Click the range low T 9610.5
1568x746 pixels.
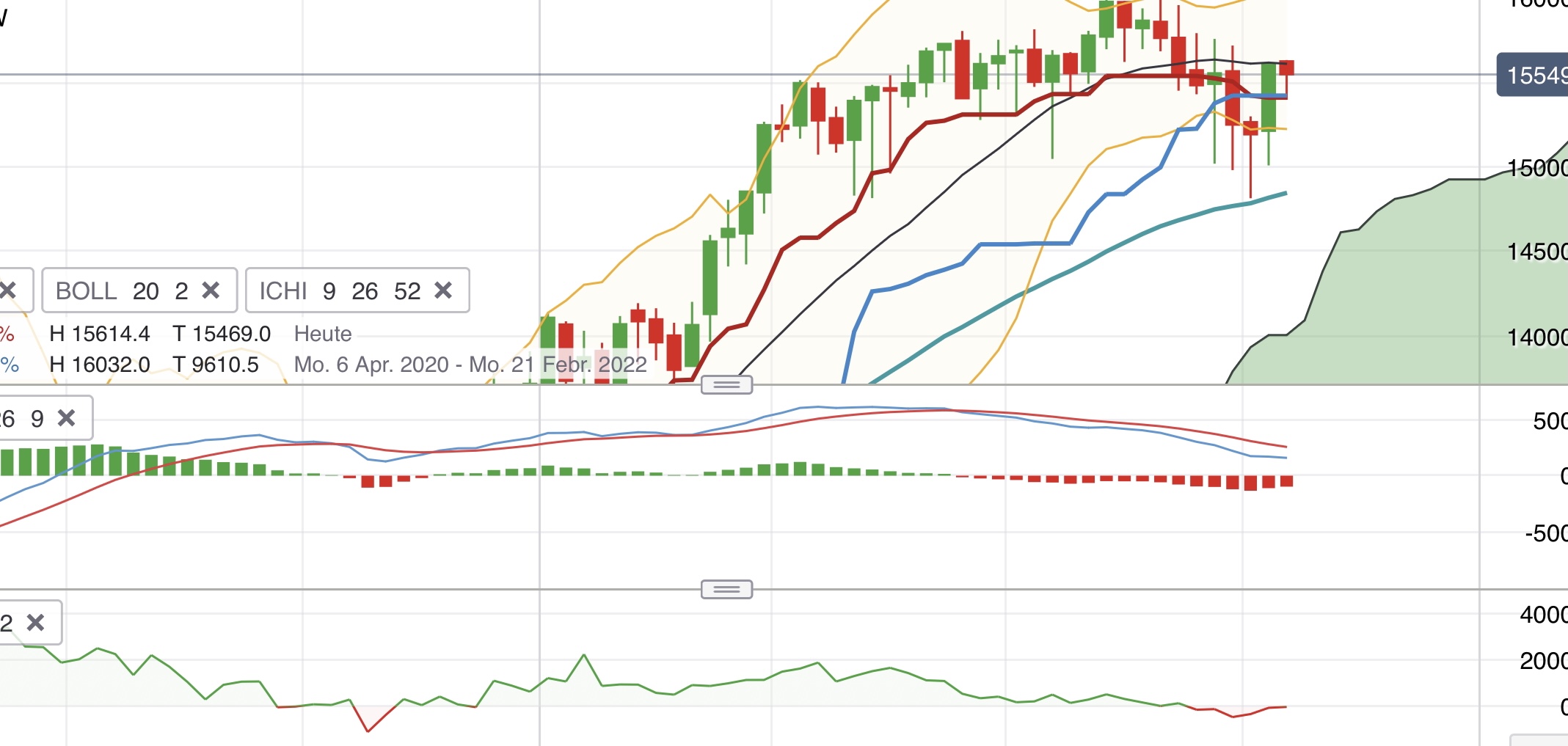point(216,365)
